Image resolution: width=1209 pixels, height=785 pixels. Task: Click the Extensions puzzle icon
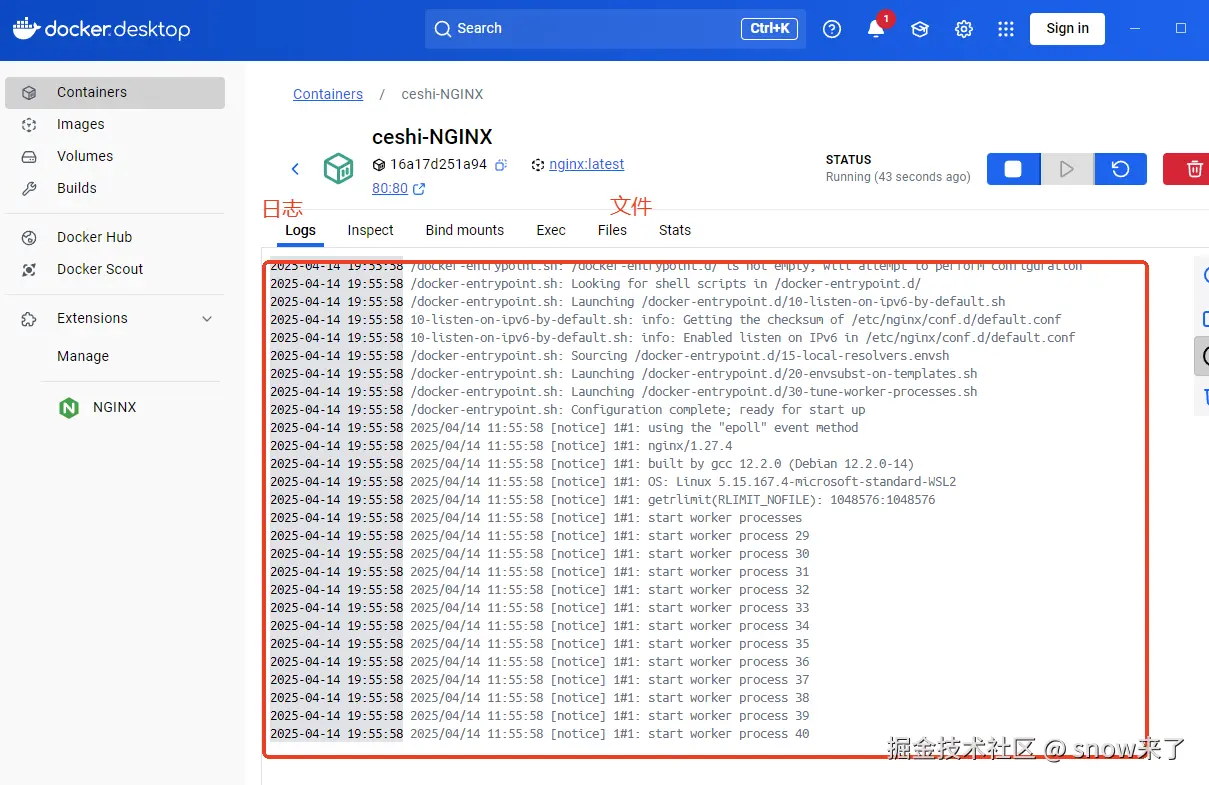[x=29, y=318]
